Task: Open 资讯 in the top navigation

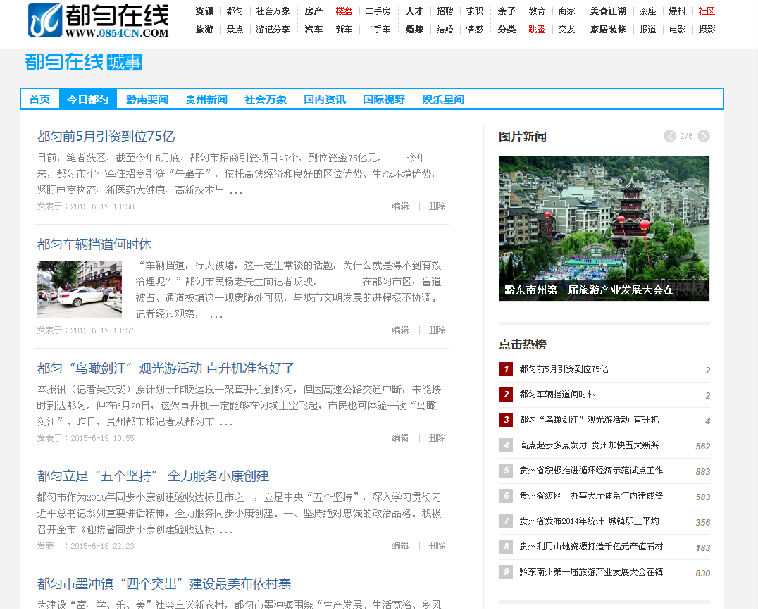Action: pyautogui.click(x=204, y=11)
